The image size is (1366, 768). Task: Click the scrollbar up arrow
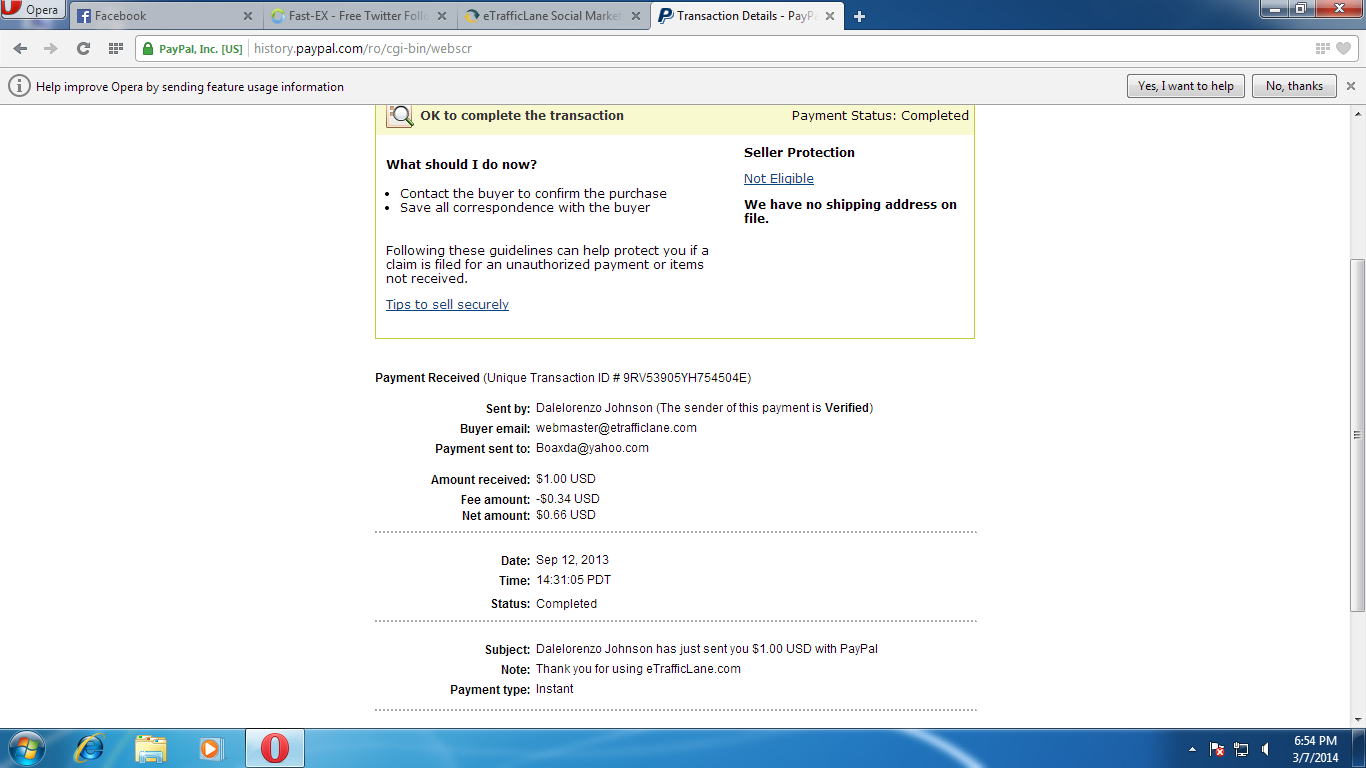click(x=1357, y=112)
